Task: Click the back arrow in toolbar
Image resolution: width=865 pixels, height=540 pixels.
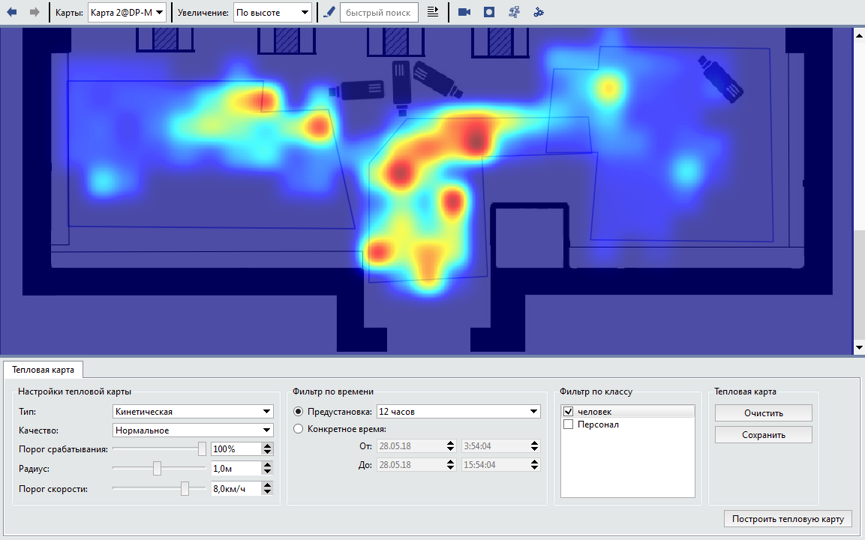Action: click(x=12, y=12)
